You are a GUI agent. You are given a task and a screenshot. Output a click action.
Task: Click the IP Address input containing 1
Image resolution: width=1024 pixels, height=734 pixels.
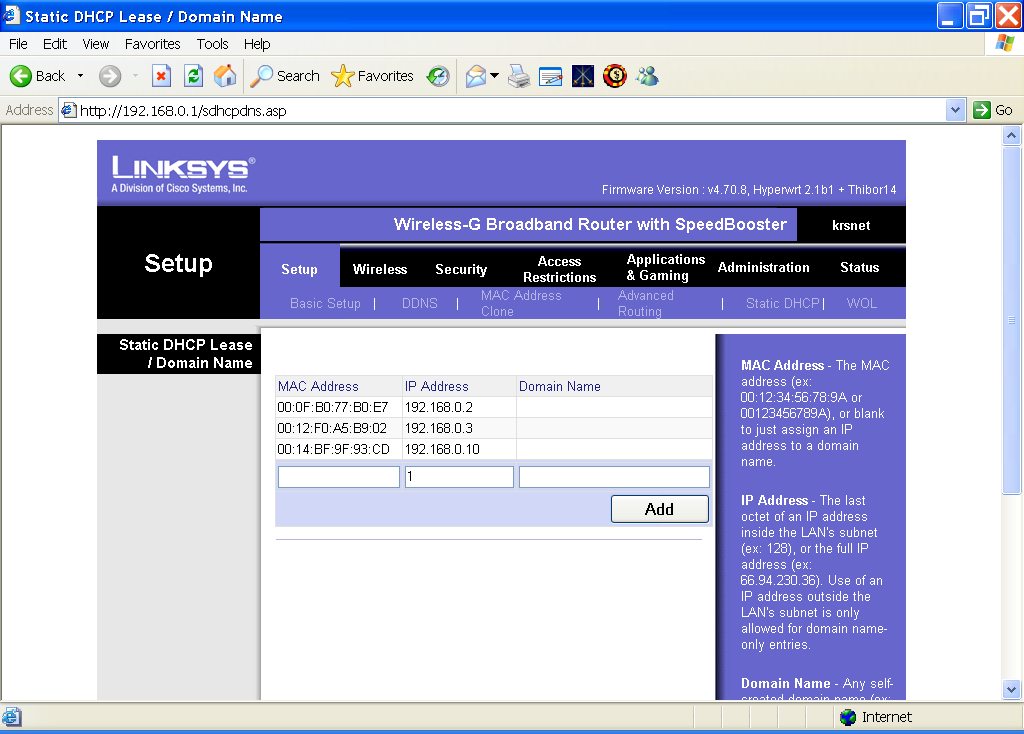459,477
